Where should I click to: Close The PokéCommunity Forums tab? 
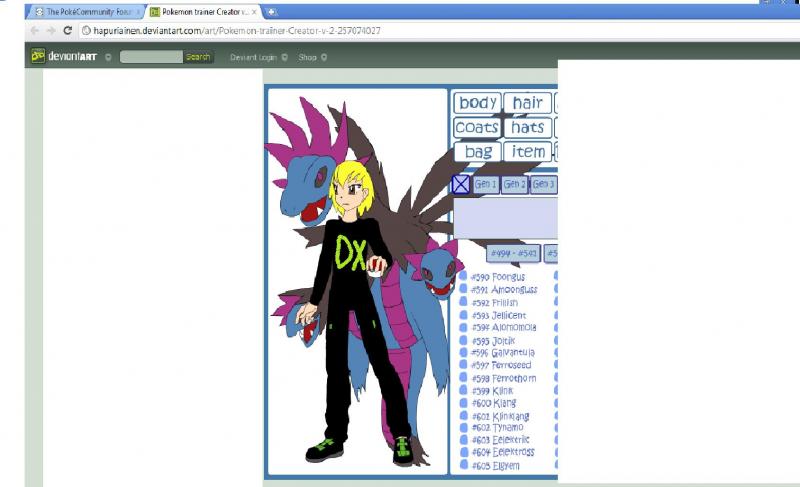tap(138, 12)
